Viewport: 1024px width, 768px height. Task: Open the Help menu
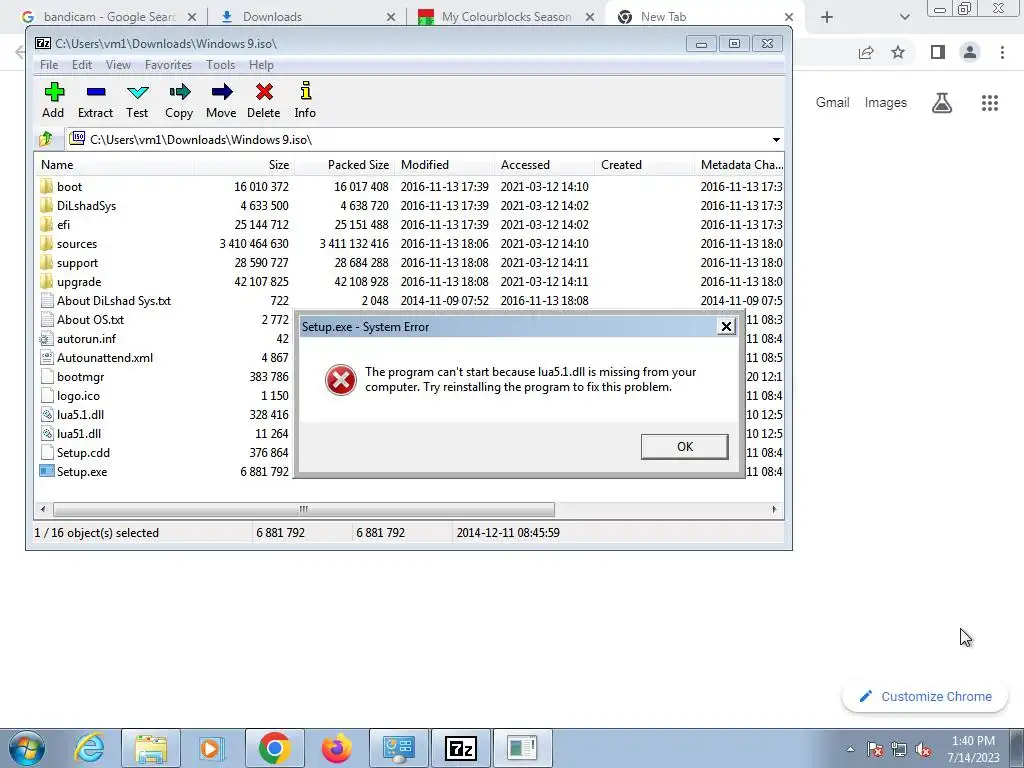(x=261, y=65)
